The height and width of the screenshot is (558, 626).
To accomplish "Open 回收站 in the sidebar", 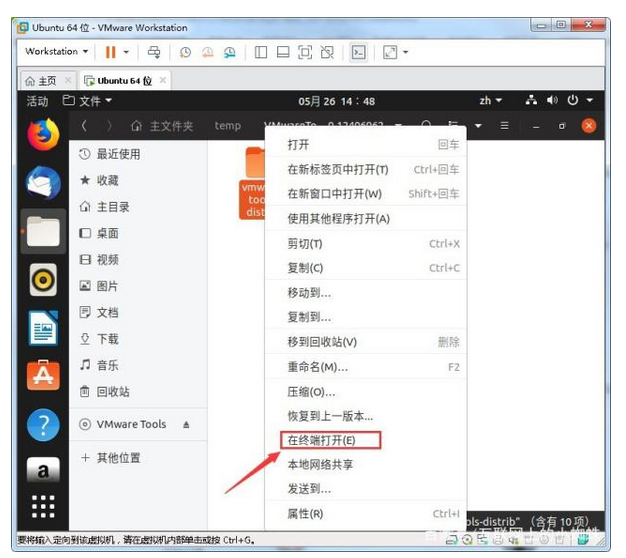I will click(138, 392).
